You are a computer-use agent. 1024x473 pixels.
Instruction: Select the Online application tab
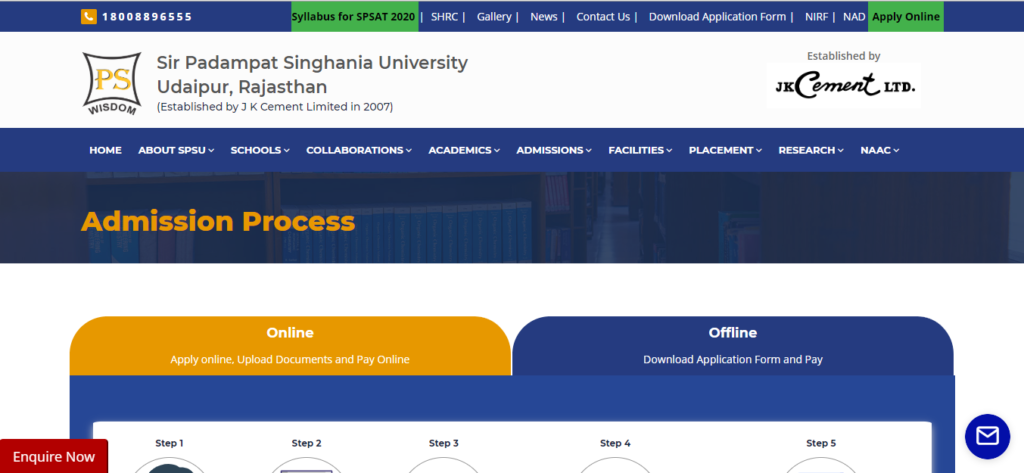290,346
